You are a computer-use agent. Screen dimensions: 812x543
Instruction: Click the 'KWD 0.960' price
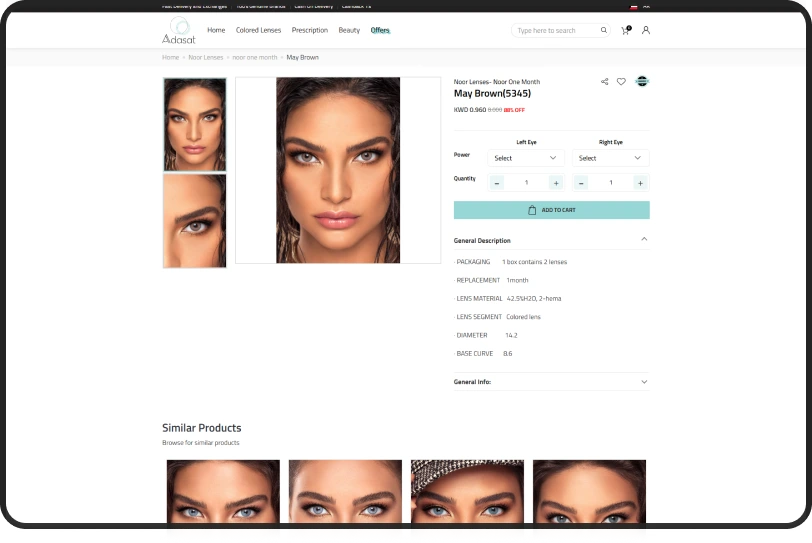(x=470, y=110)
